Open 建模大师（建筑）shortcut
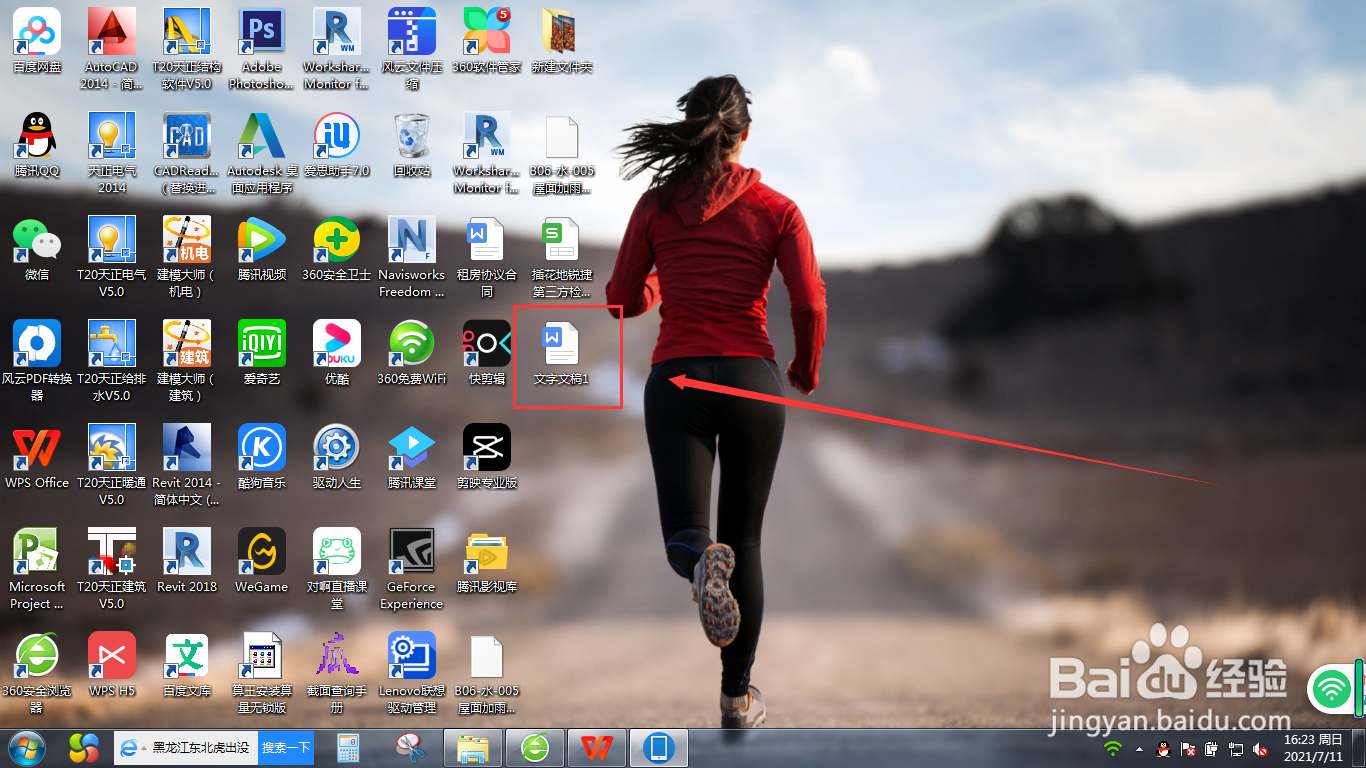 click(x=187, y=361)
